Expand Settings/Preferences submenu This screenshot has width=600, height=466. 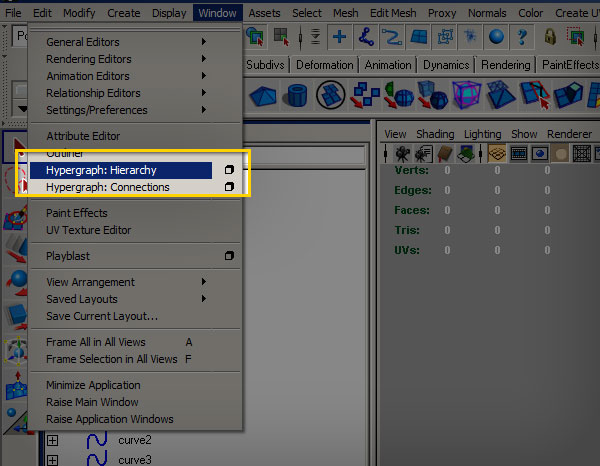(x=126, y=110)
